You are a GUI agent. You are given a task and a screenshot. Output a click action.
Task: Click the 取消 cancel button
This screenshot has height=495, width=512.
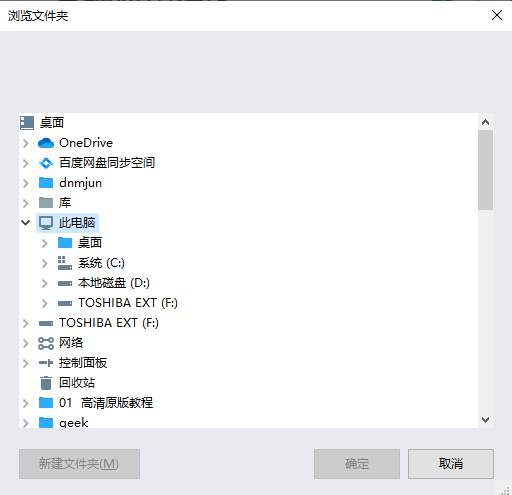click(x=451, y=464)
